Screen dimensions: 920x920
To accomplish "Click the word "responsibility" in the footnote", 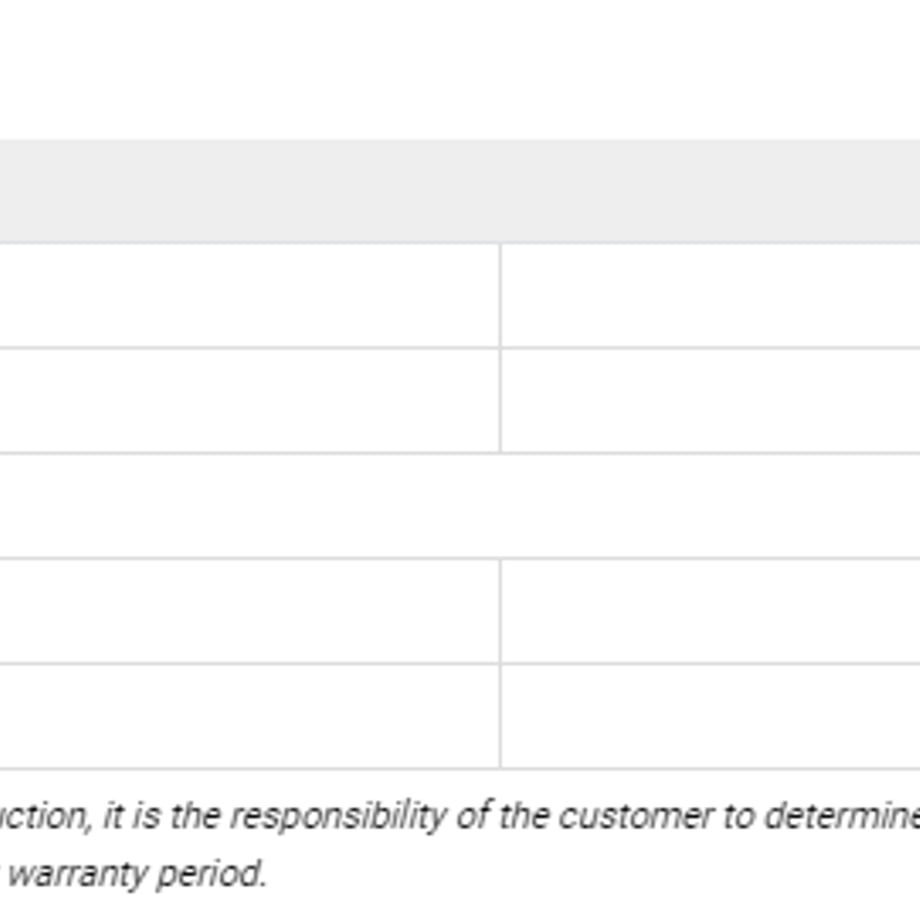I will pos(337,817).
